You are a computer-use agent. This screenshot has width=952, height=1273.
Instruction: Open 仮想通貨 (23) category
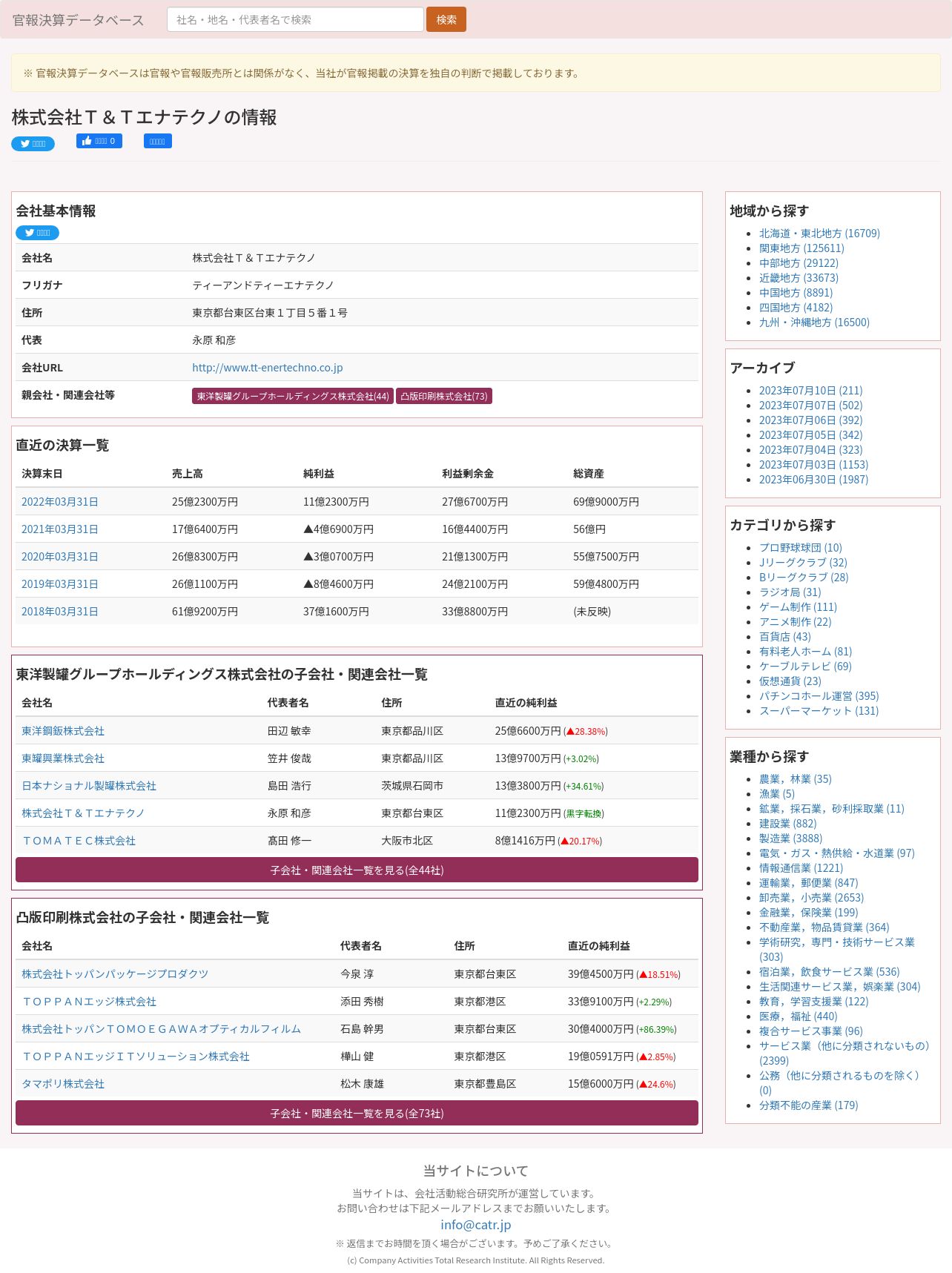tap(790, 681)
